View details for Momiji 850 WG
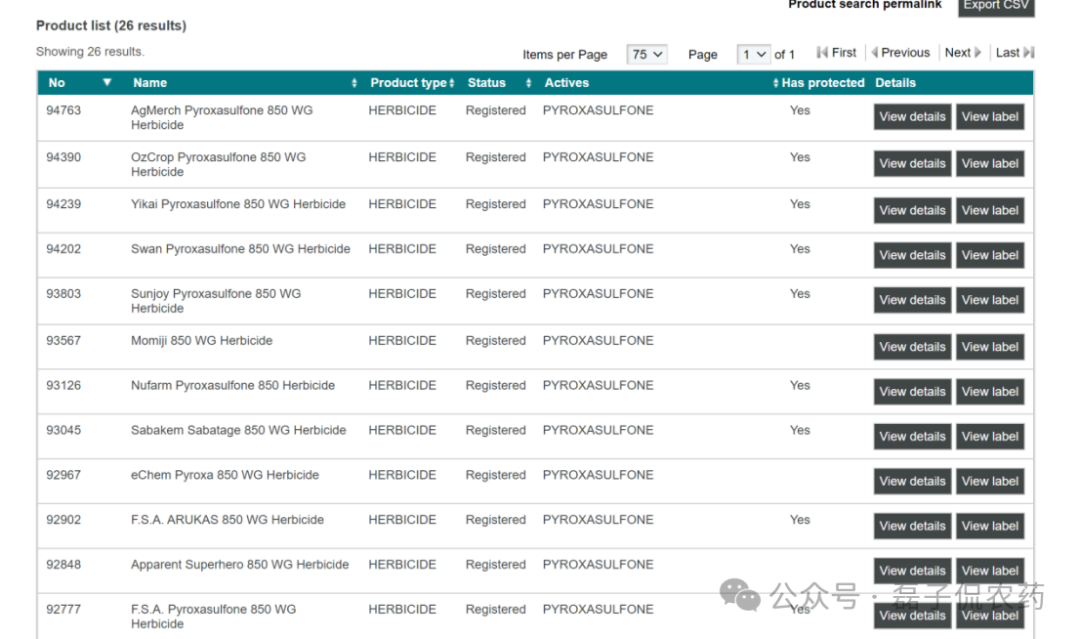The height and width of the screenshot is (639, 1080). coord(913,346)
